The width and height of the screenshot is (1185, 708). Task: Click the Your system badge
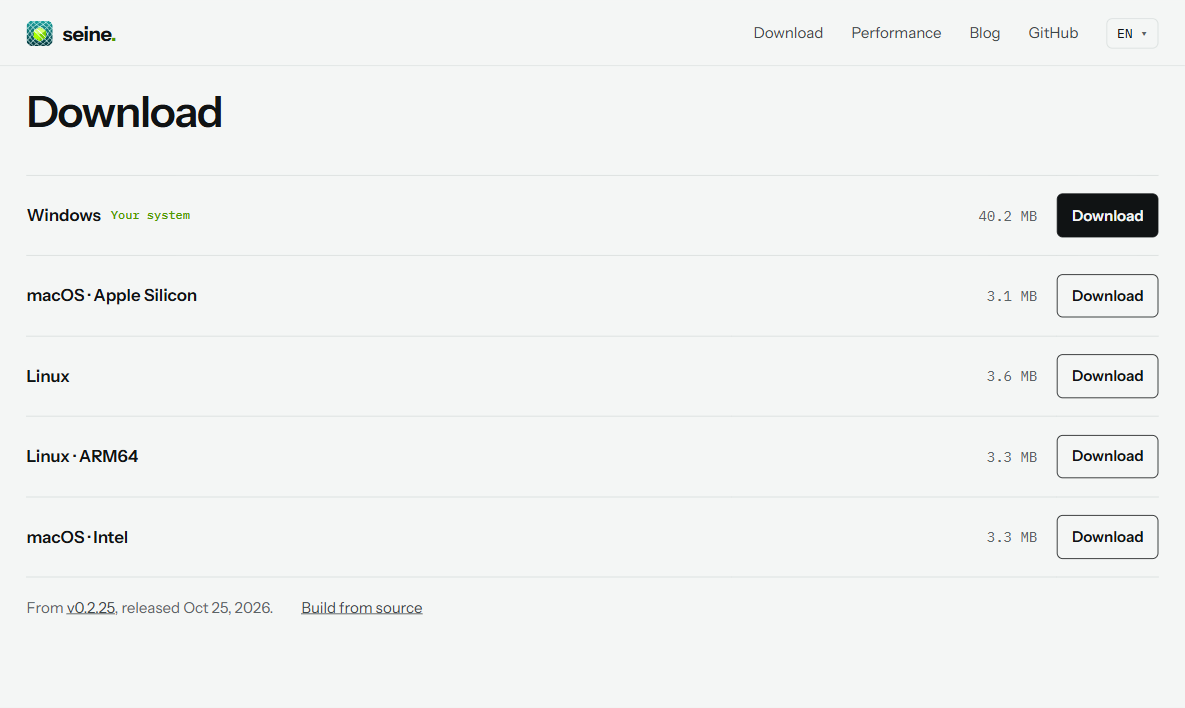150,215
